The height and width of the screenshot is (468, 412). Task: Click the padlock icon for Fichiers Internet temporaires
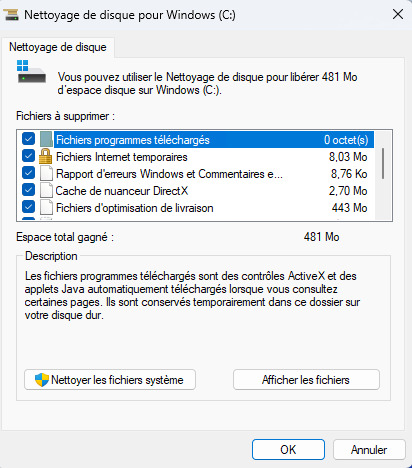45,156
